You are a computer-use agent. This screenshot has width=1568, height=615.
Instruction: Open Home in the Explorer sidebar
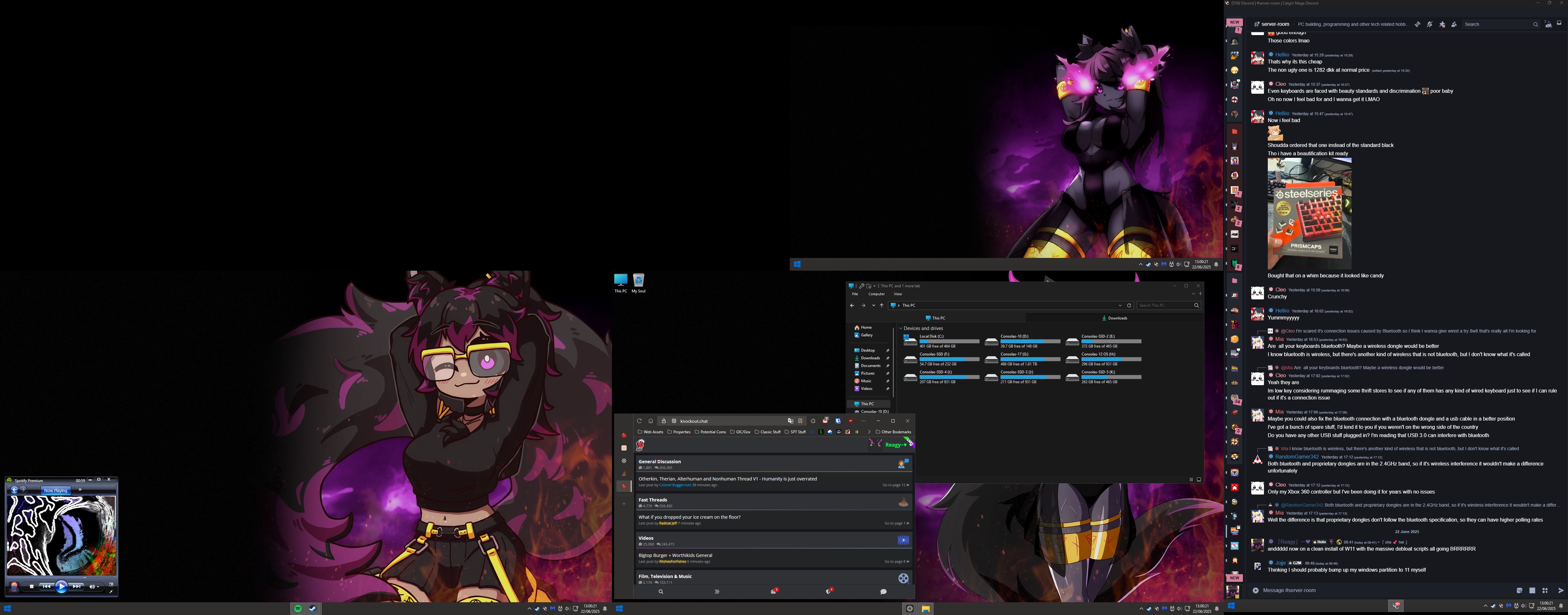pos(862,328)
